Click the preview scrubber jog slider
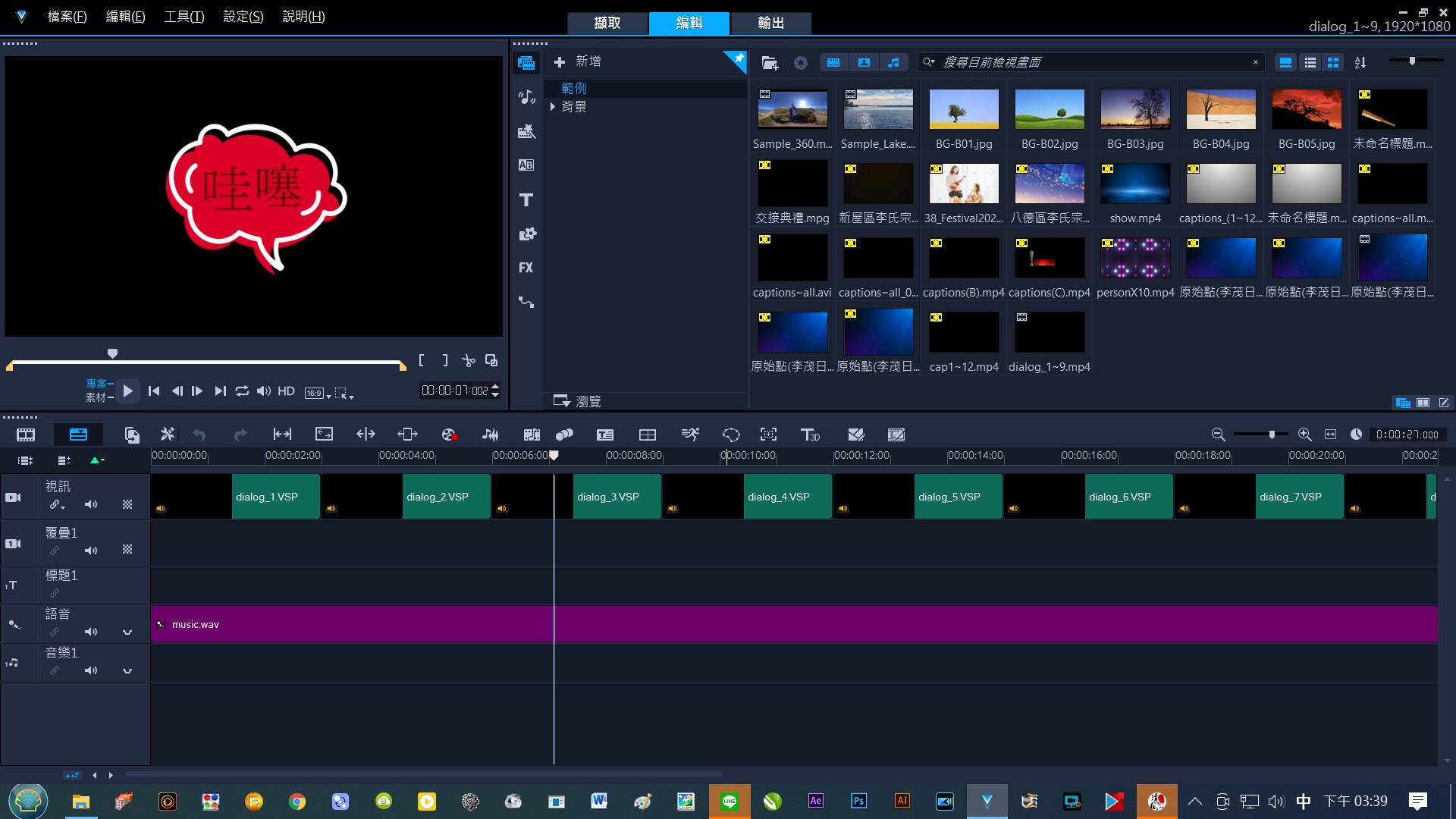Image resolution: width=1456 pixels, height=819 pixels. pos(113,353)
